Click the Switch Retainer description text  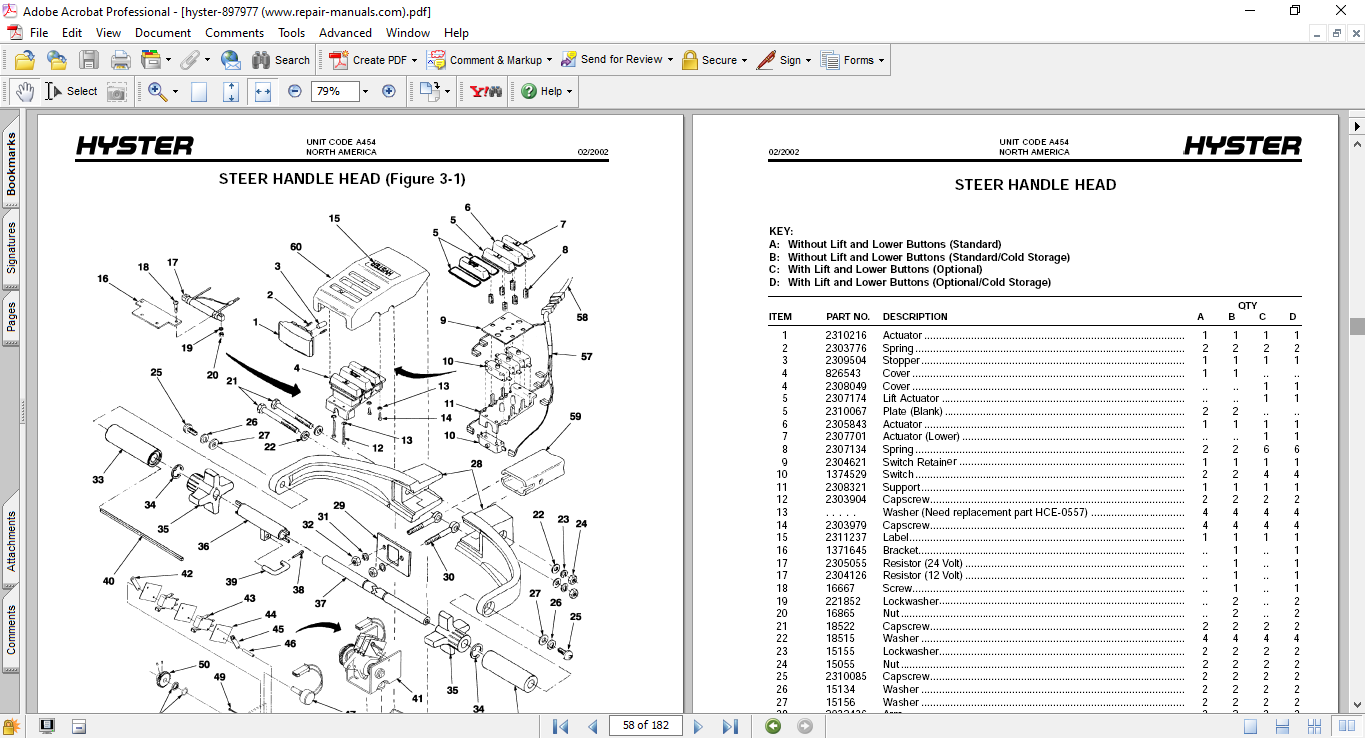(x=920, y=462)
